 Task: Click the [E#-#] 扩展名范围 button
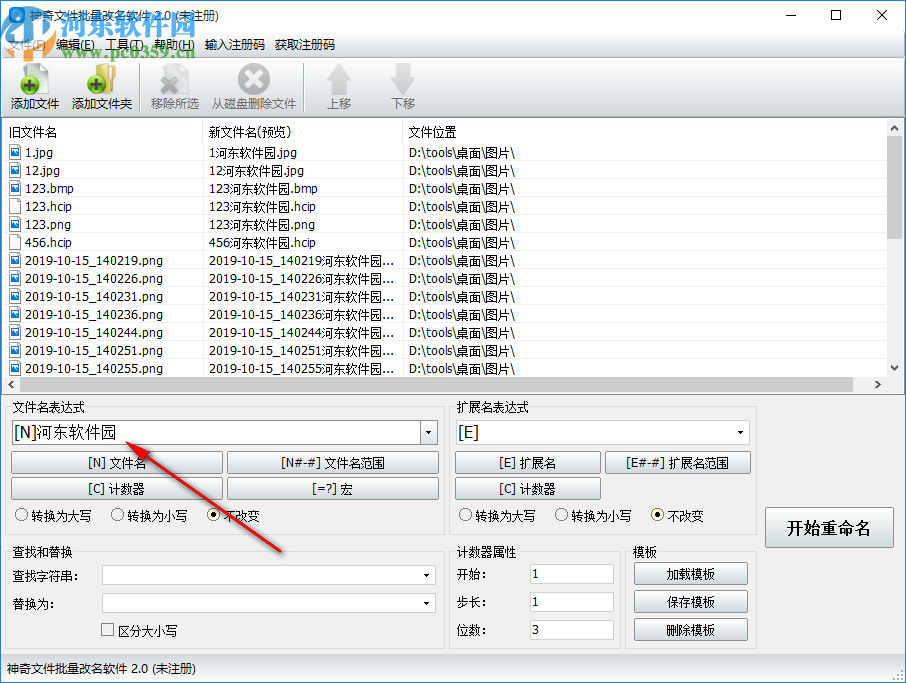click(x=678, y=463)
